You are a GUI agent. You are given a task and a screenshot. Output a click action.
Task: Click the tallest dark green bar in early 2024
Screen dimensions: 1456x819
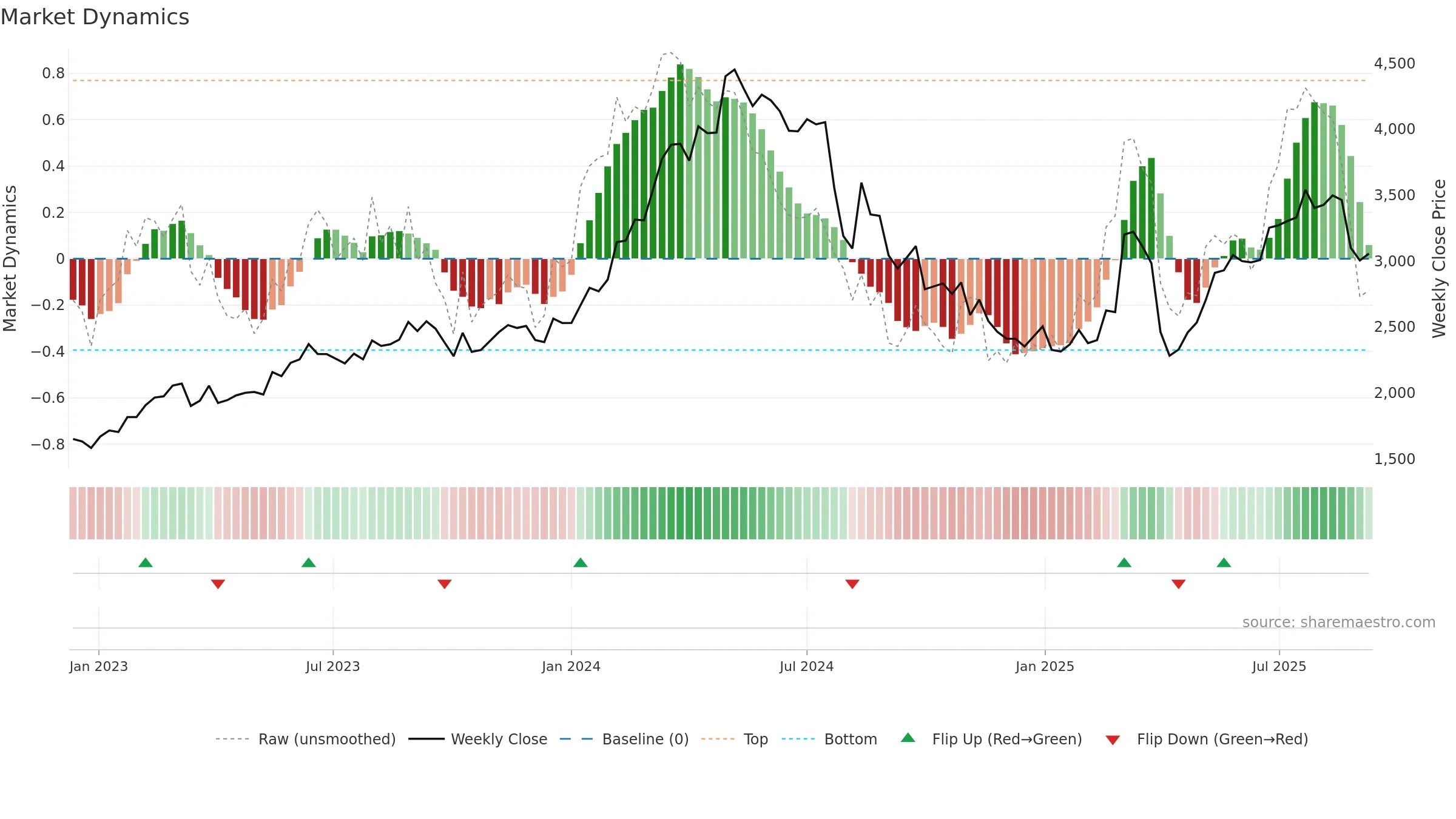pos(680,161)
